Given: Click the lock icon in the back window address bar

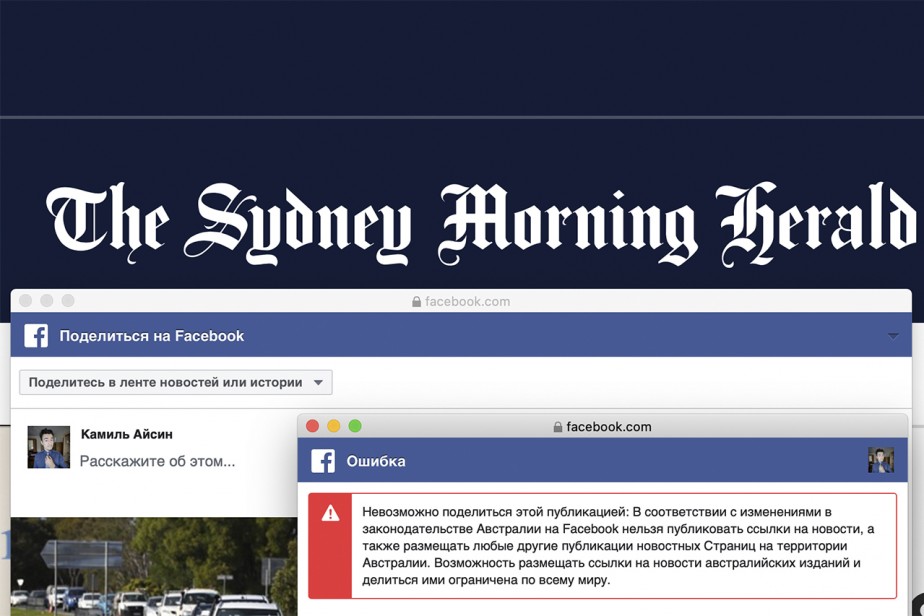Looking at the screenshot, I should [416, 301].
